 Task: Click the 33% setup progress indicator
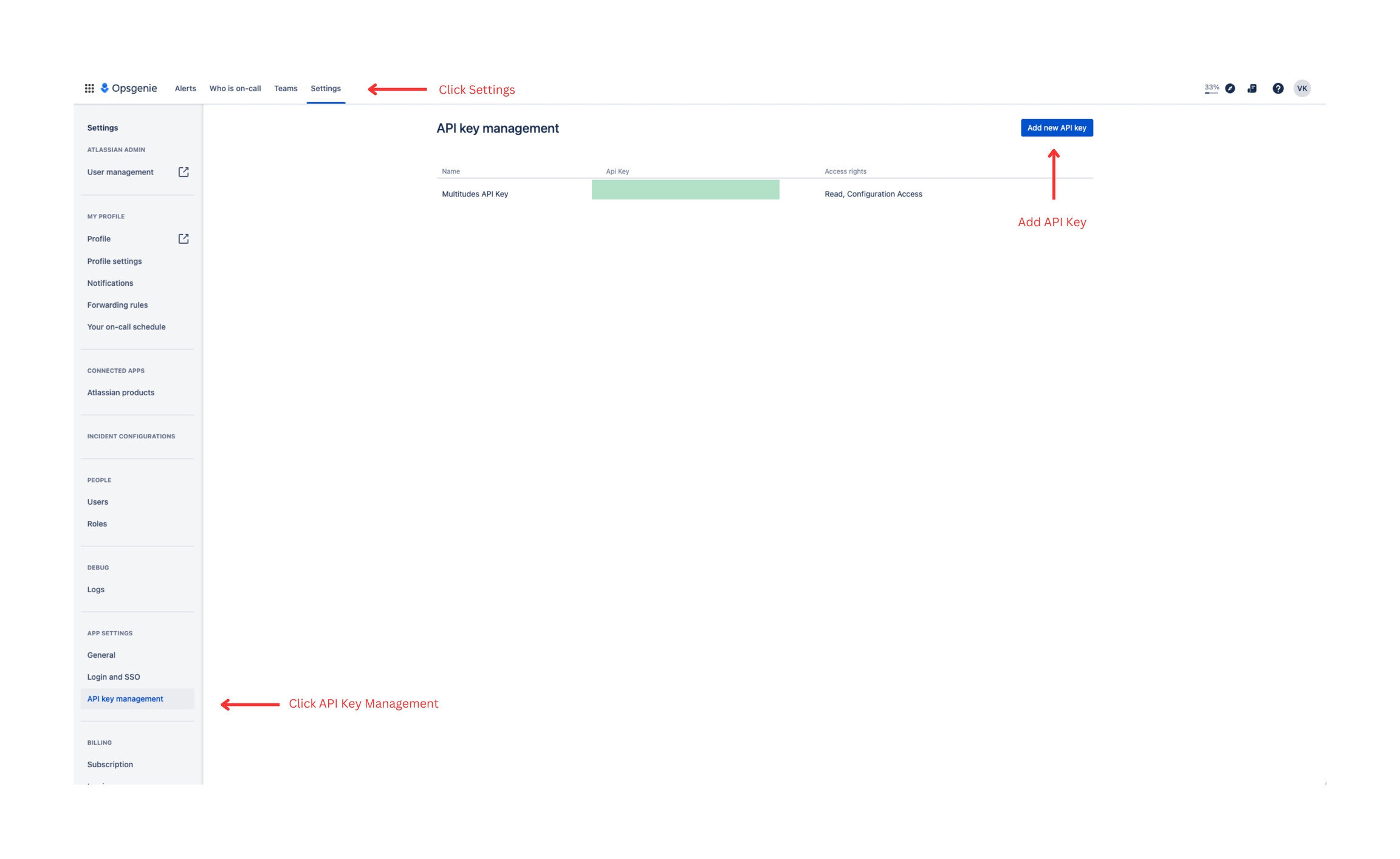pyautogui.click(x=1211, y=88)
